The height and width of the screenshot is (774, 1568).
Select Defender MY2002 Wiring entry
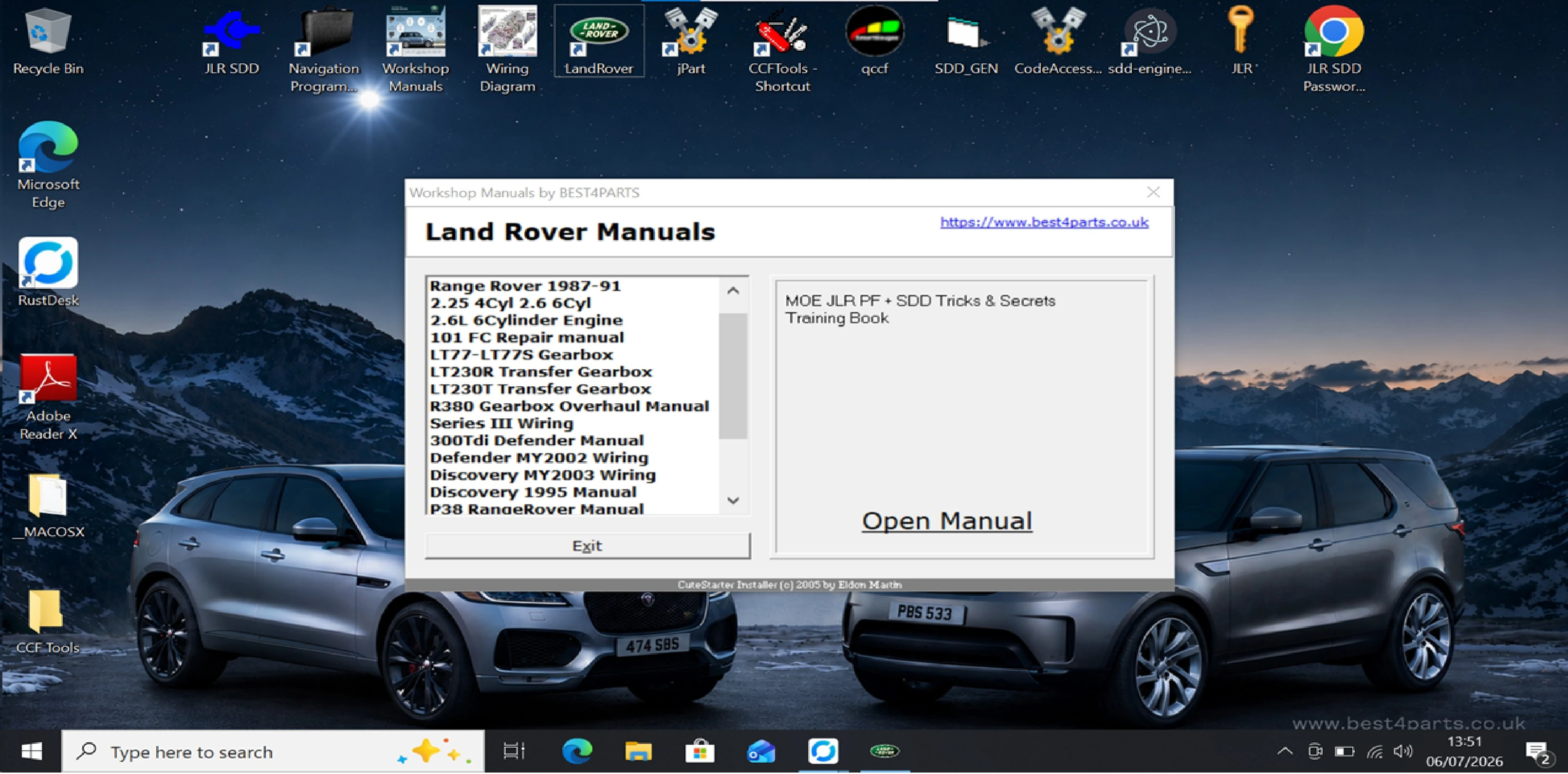539,457
